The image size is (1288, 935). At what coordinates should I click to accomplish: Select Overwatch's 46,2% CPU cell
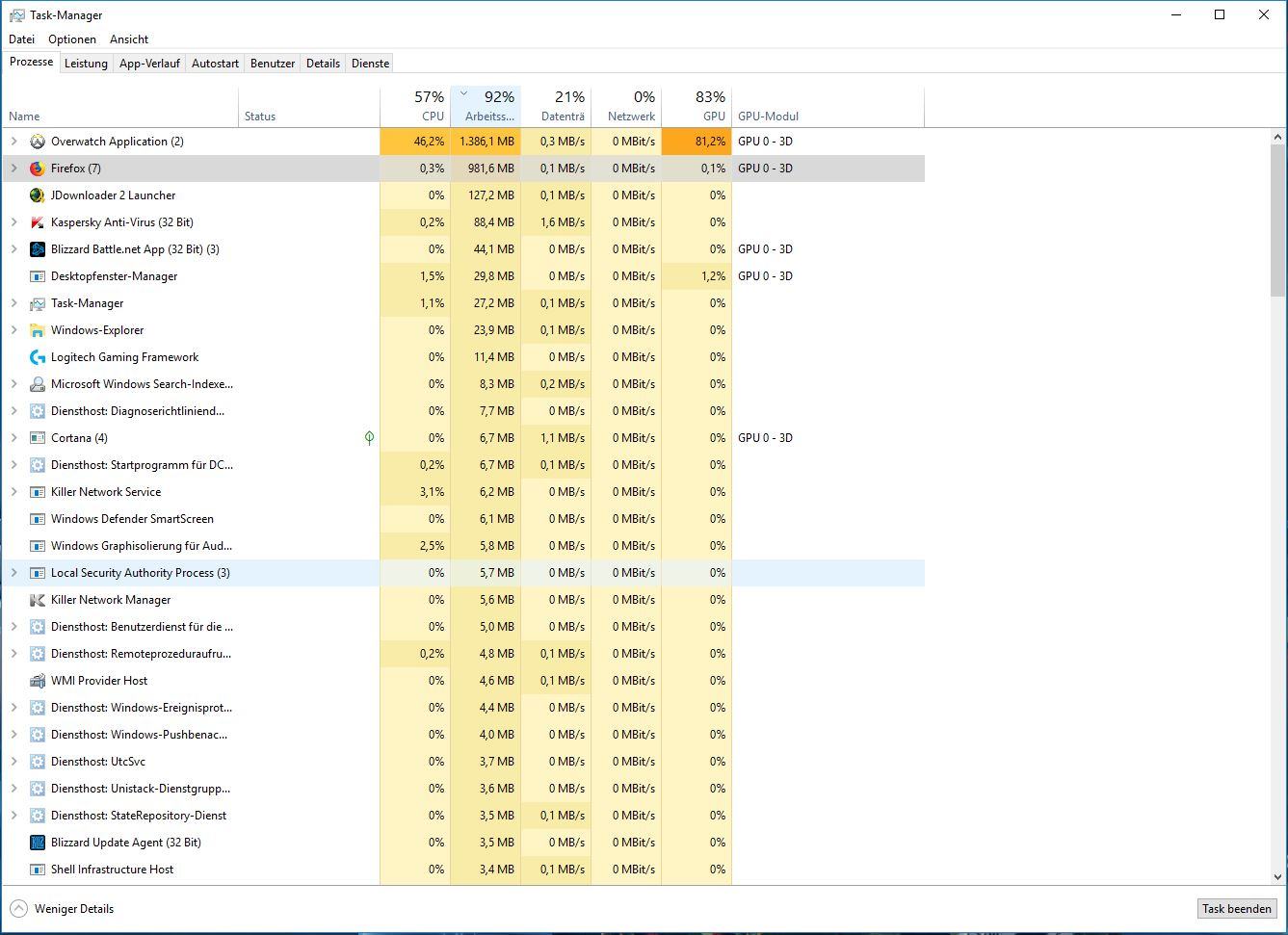tap(415, 142)
